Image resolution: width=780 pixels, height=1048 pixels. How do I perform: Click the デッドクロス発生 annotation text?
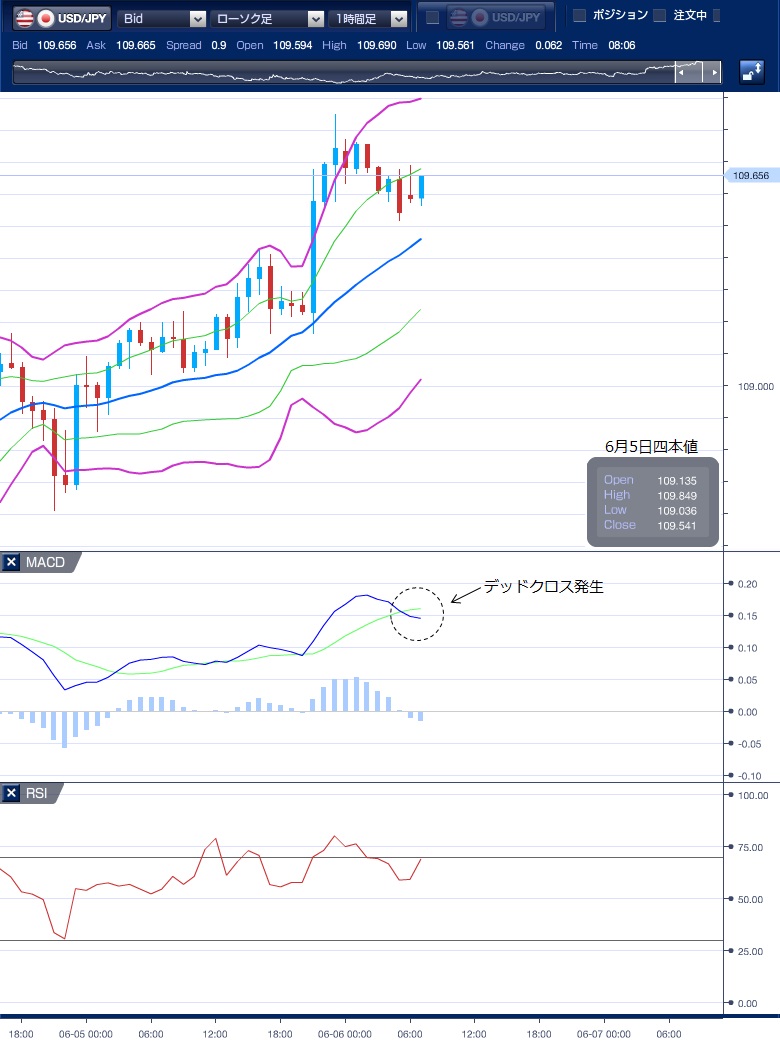543,587
